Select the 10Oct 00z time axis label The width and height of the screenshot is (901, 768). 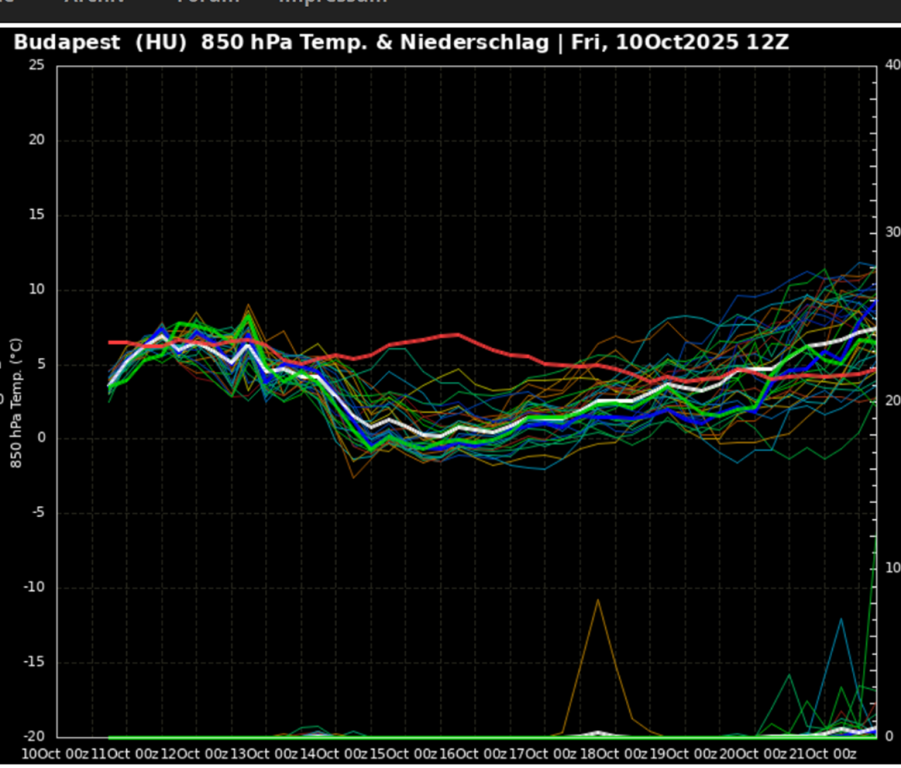55,753
